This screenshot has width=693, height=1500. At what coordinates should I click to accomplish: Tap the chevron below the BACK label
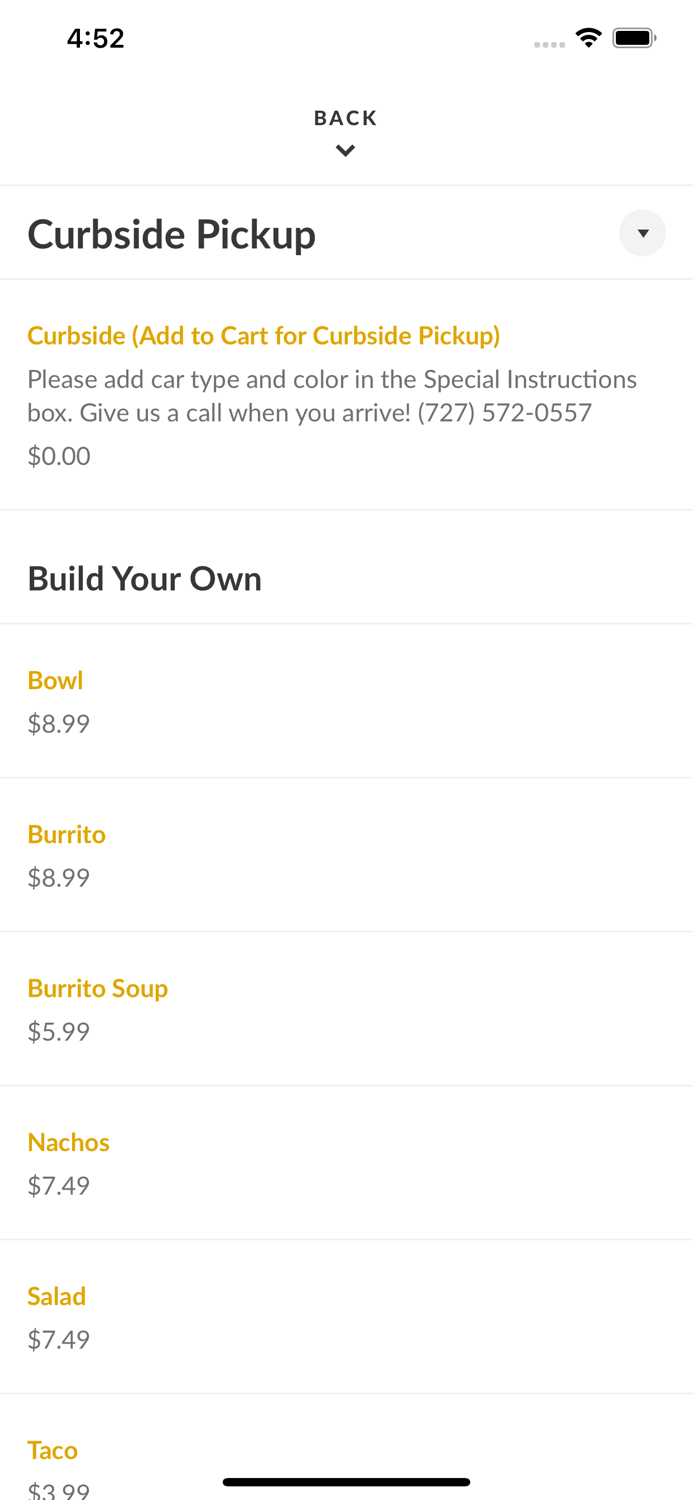click(x=346, y=150)
